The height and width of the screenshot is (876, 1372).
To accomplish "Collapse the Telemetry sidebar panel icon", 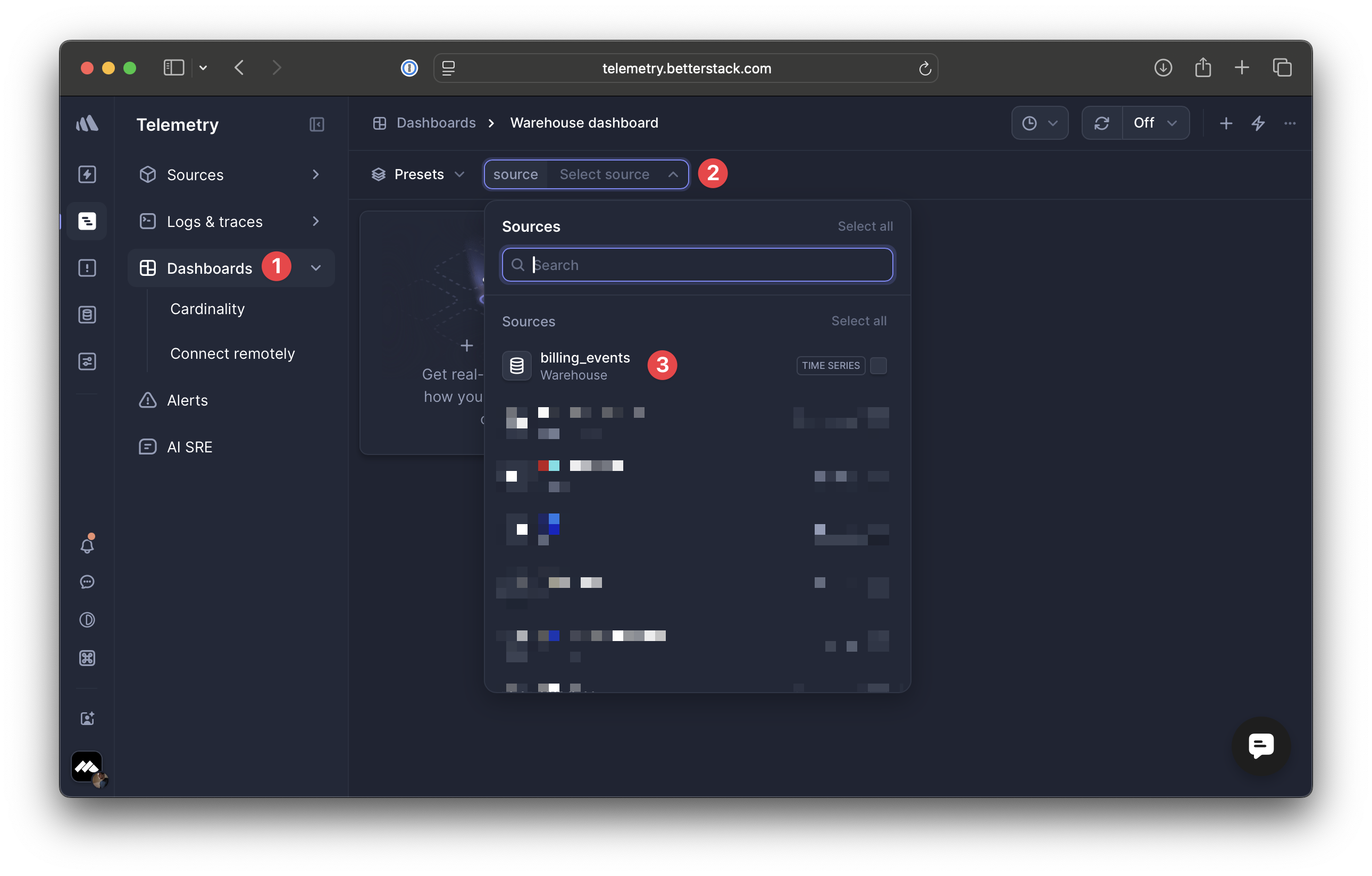I will point(317,124).
